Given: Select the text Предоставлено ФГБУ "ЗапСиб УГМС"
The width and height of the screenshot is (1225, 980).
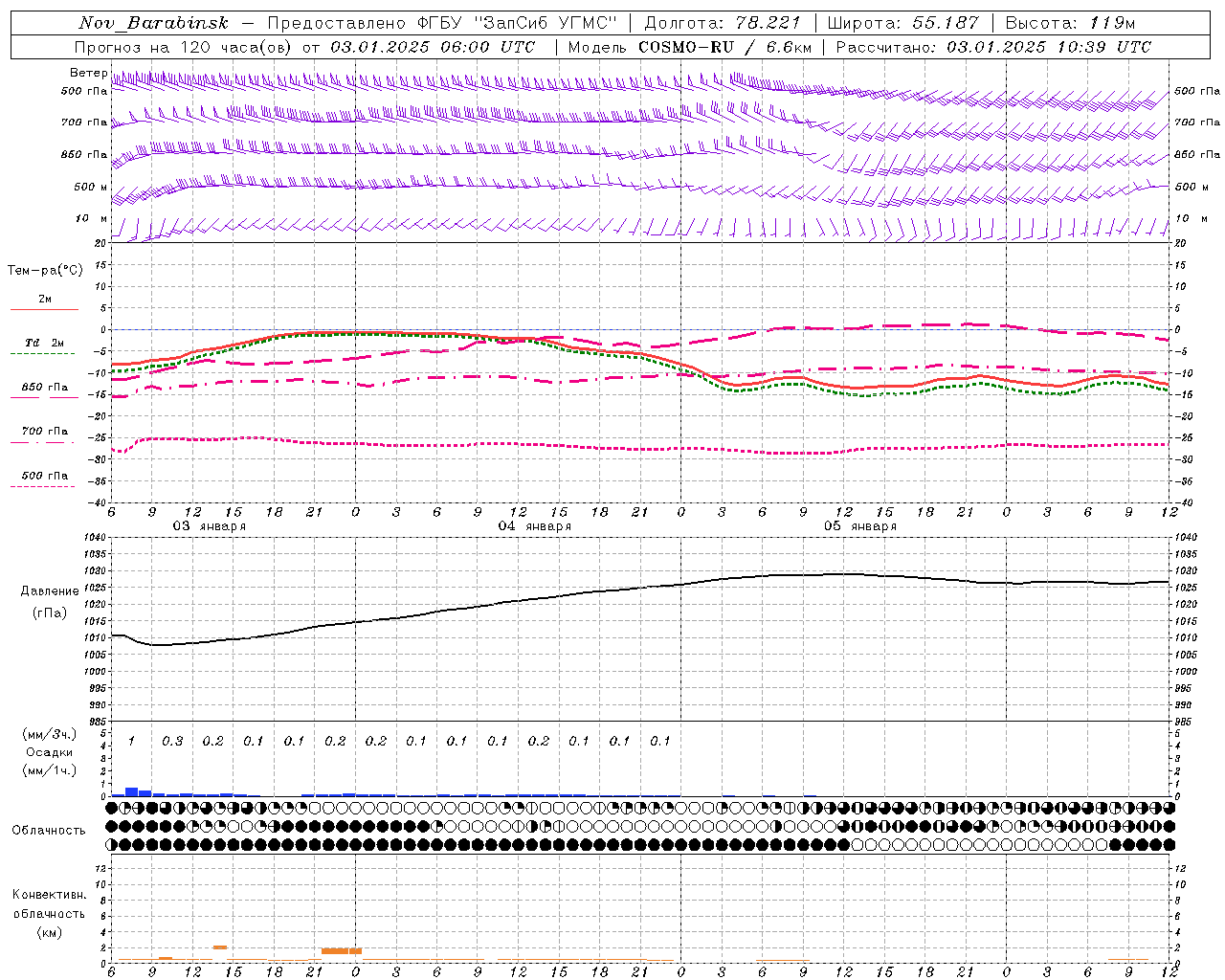Looking at the screenshot, I should (x=442, y=23).
